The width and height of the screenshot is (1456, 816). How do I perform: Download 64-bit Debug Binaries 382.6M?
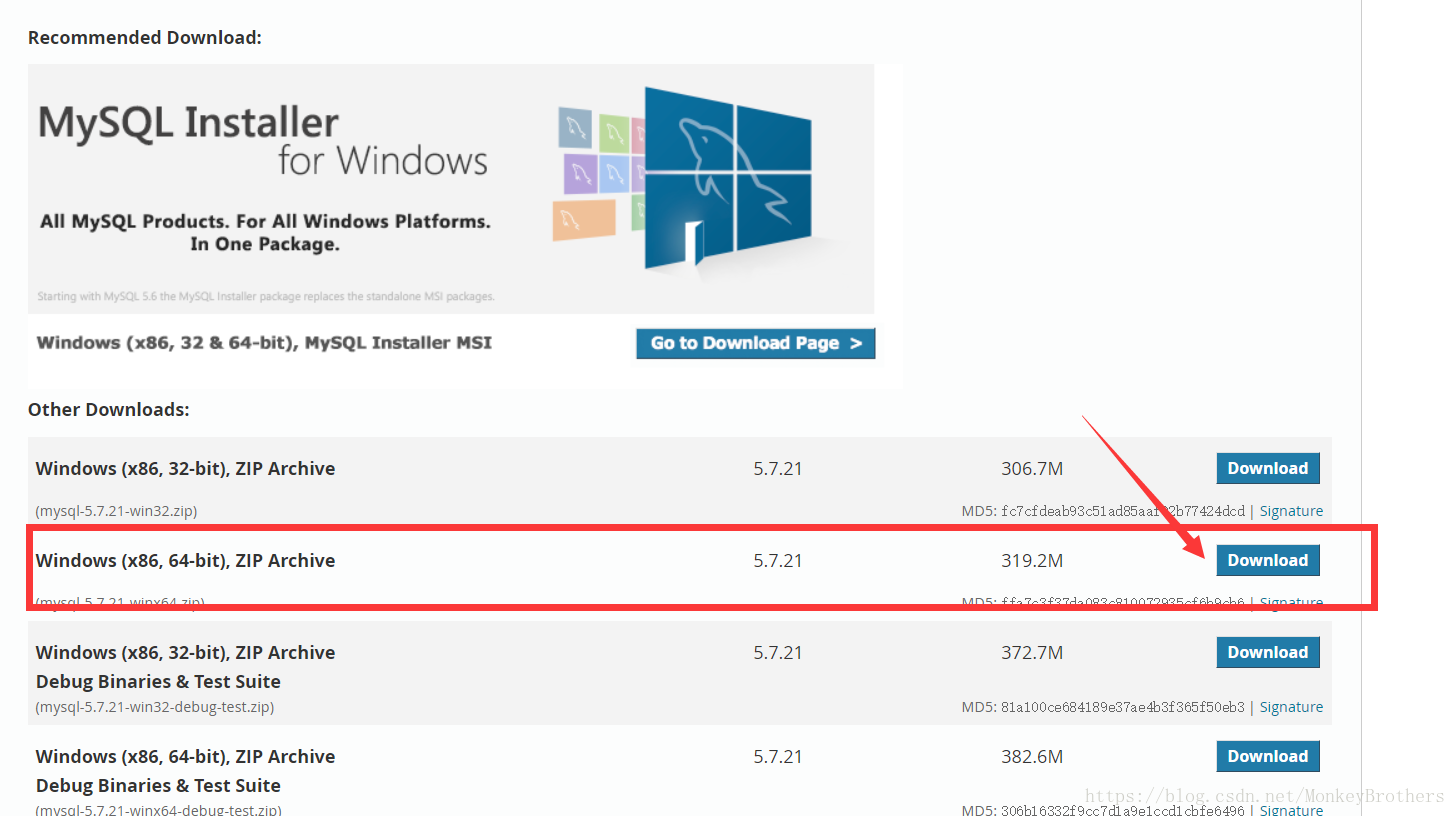click(x=1268, y=756)
